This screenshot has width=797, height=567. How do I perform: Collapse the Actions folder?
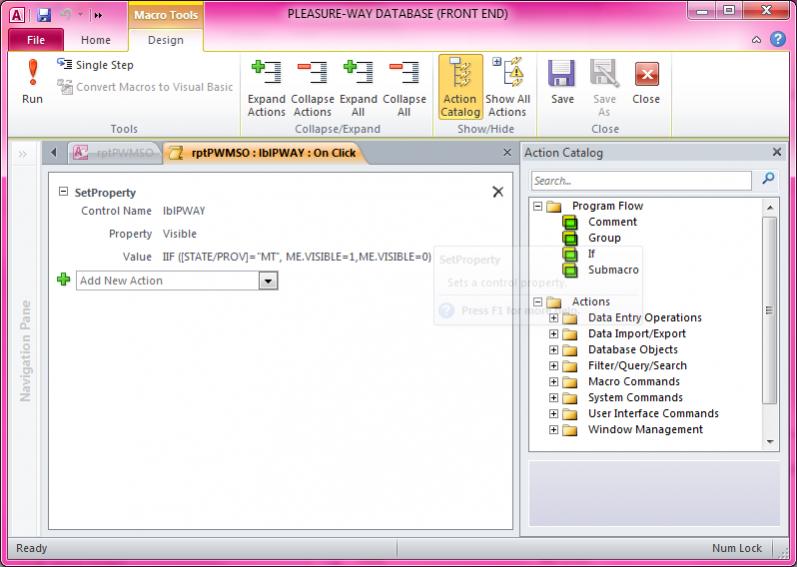click(538, 302)
